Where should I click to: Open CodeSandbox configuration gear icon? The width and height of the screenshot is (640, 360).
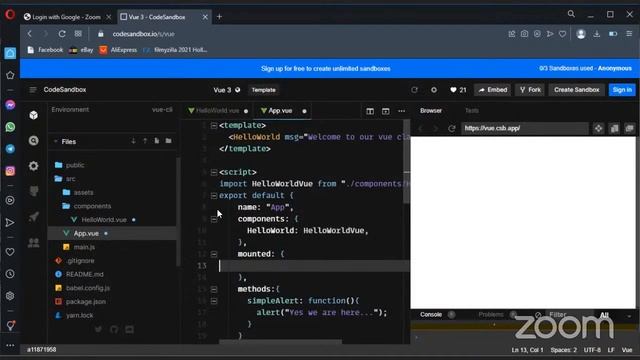pos(33,166)
